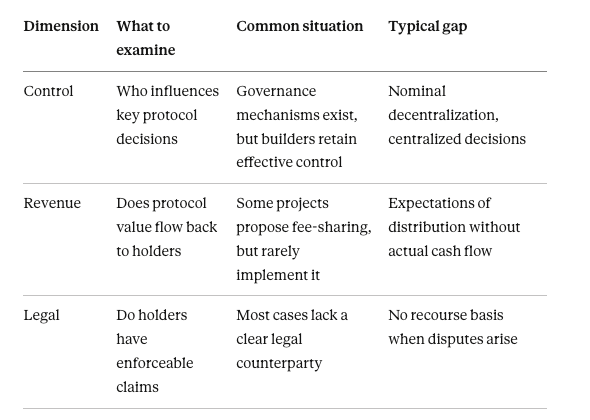
Task: Click the 'Governance mechanisms exist' cell
Action: click(297, 127)
